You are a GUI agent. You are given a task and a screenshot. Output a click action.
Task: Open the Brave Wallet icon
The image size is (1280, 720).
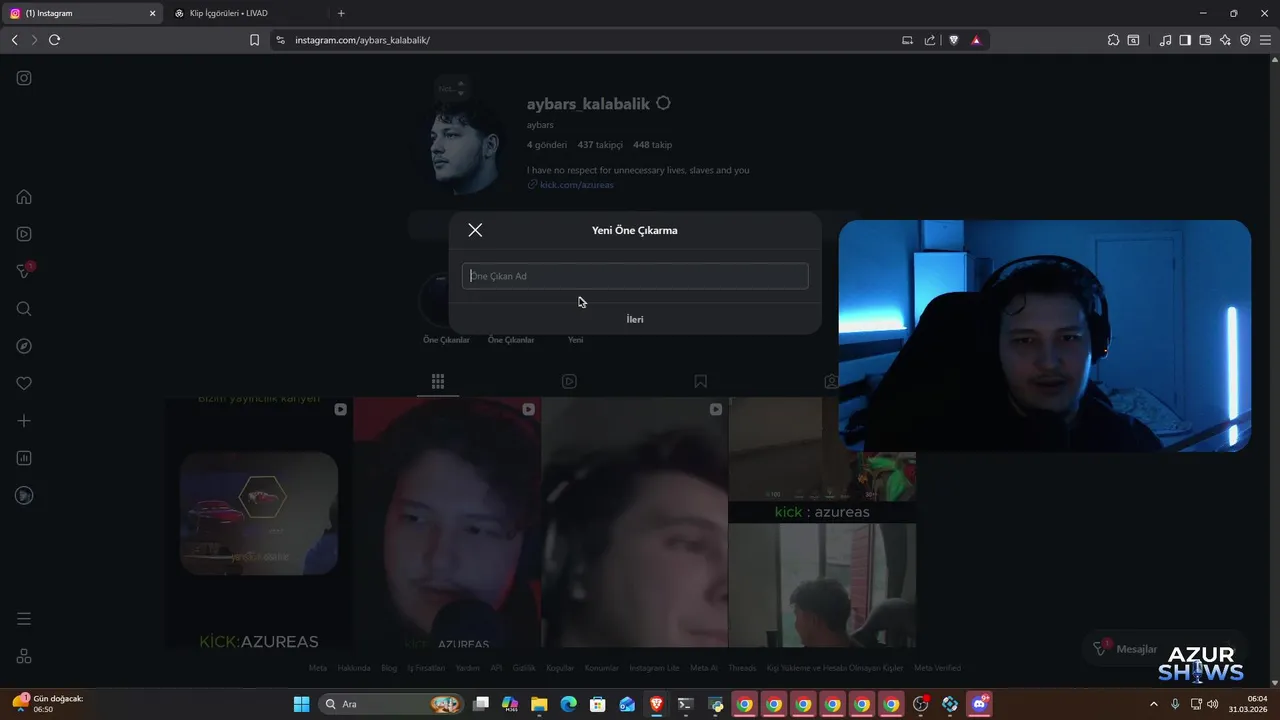click(x=1205, y=40)
